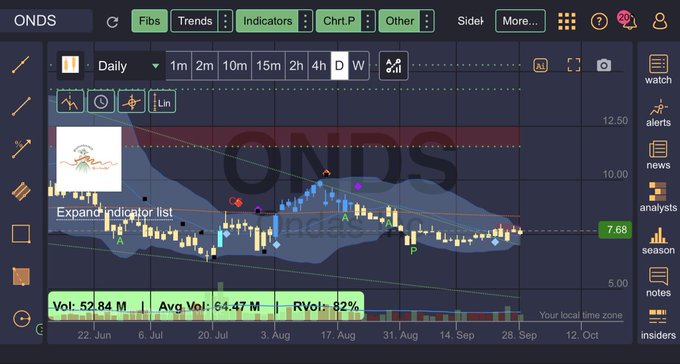
Task: Select the D daily timeframe
Action: point(340,66)
